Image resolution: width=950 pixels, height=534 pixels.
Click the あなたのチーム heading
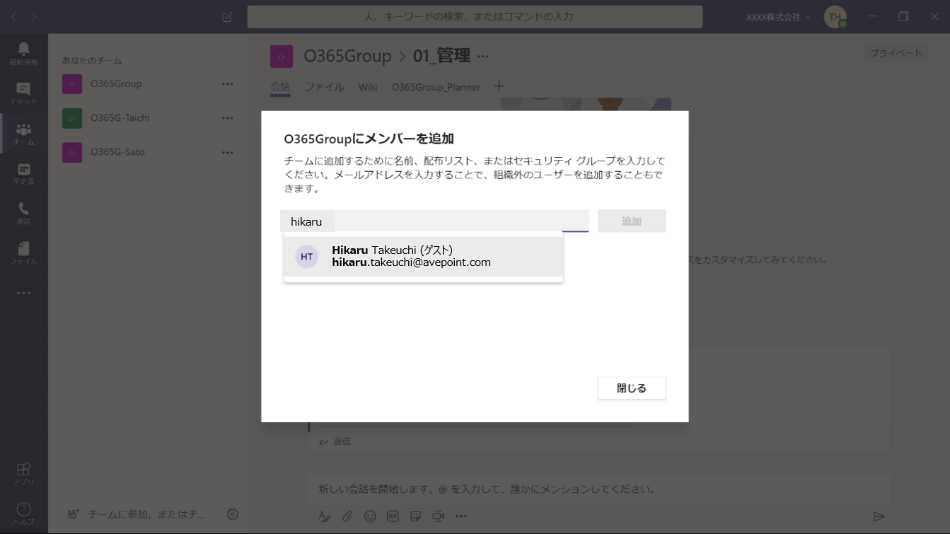[x=92, y=61]
